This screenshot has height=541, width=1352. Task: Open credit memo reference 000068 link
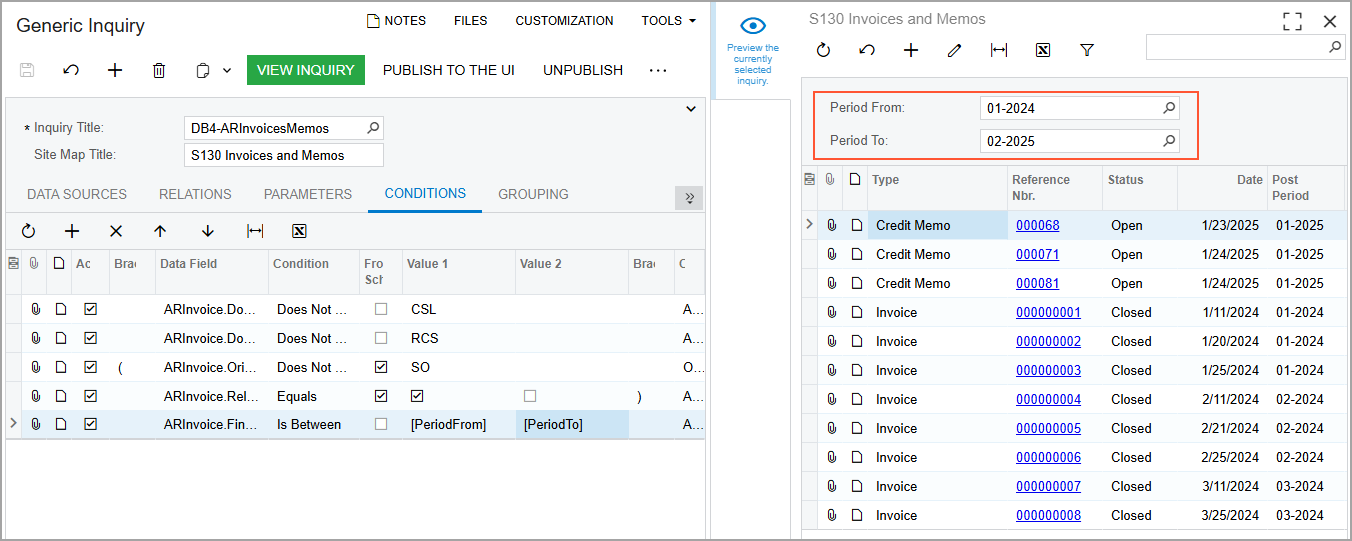[x=1037, y=225]
